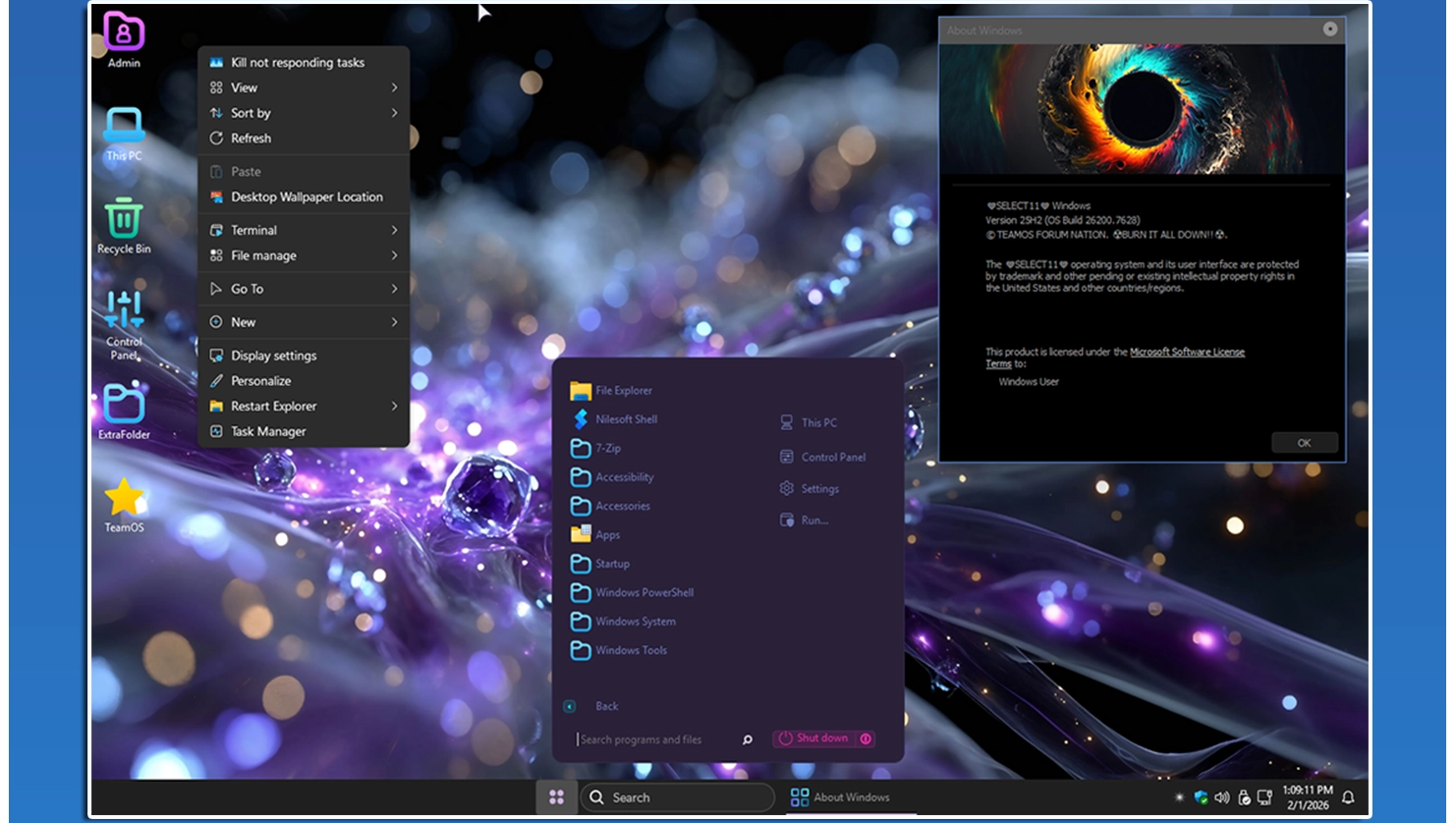Click the ExtraFolder desktop icon
The width and height of the screenshot is (1456, 823).
point(124,407)
